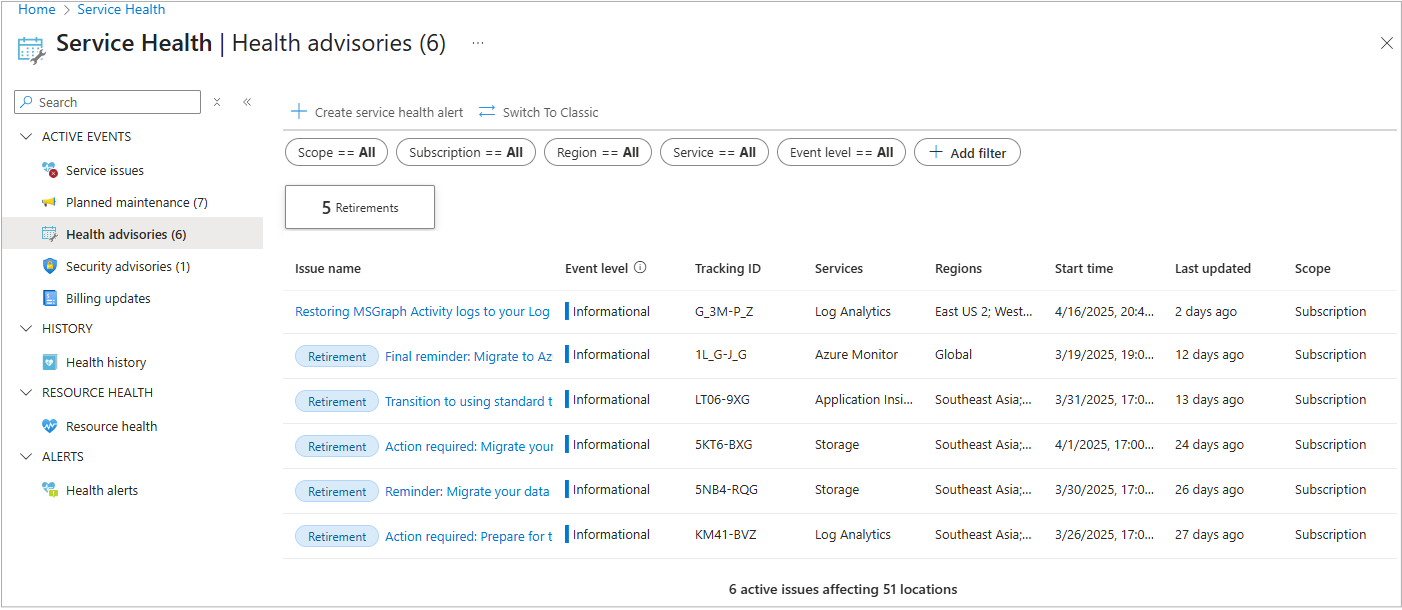The image size is (1402, 610).
Task: Open the Region == All filter
Action: pos(598,152)
